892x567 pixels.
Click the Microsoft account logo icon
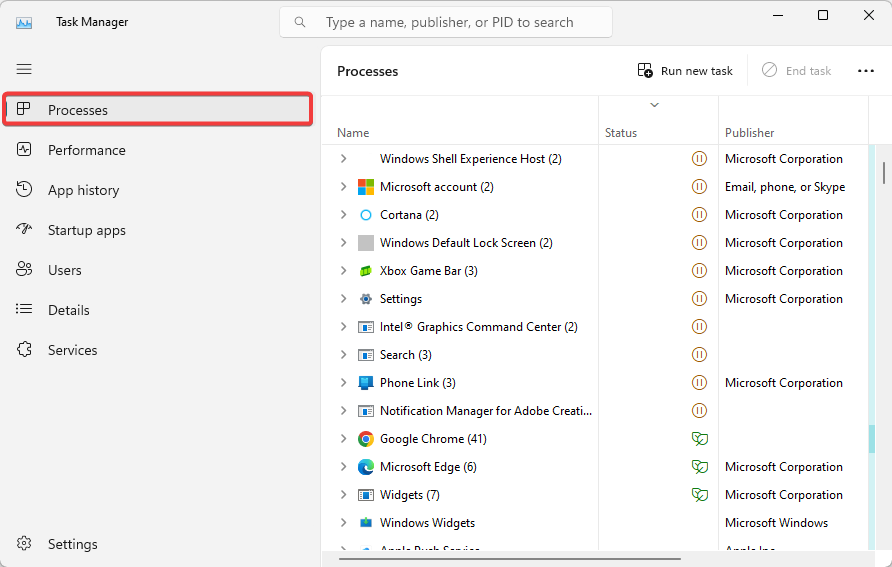pyautogui.click(x=366, y=187)
